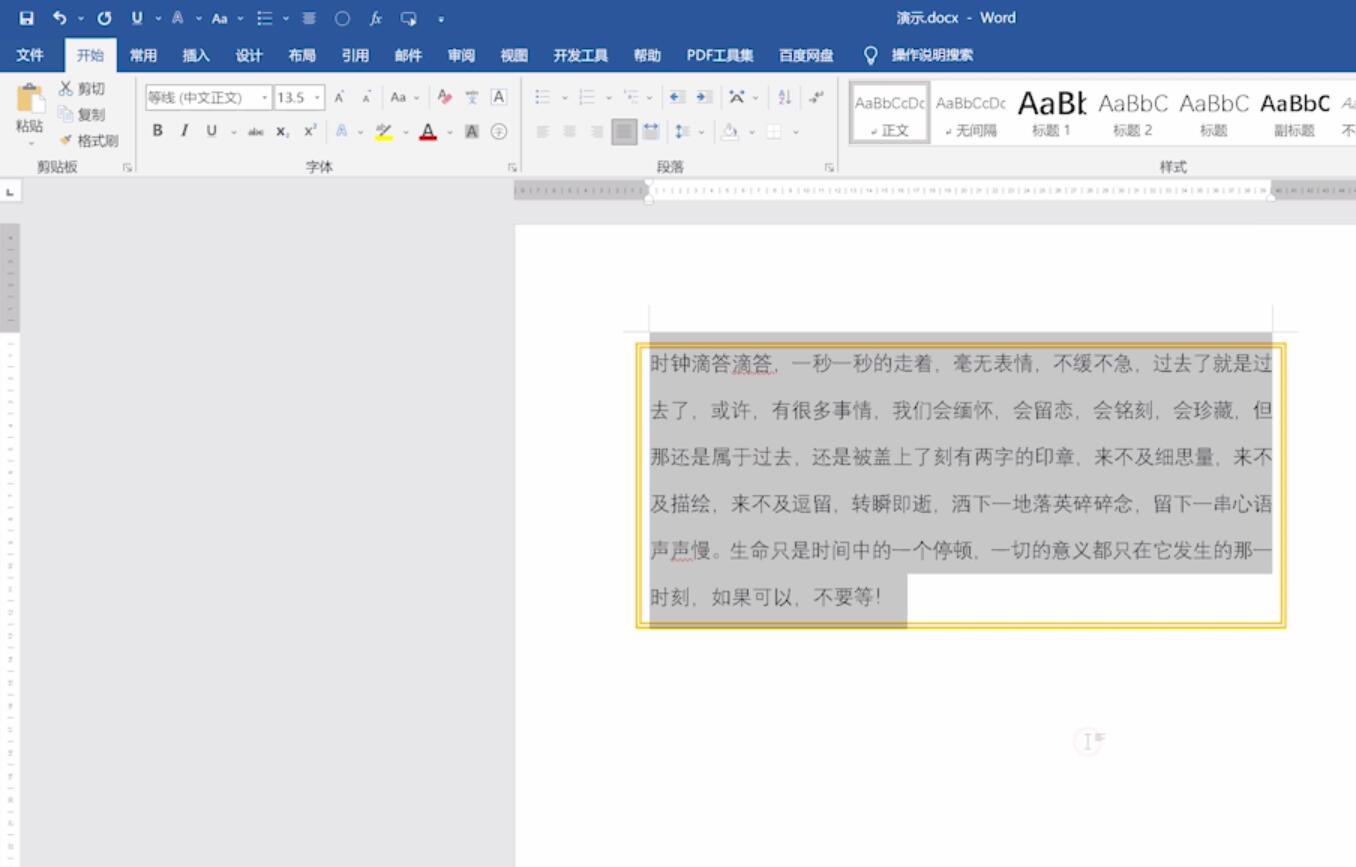Open the phonetic guide 文 icon
Viewport: 1356px width, 867px height.
[x=472, y=97]
